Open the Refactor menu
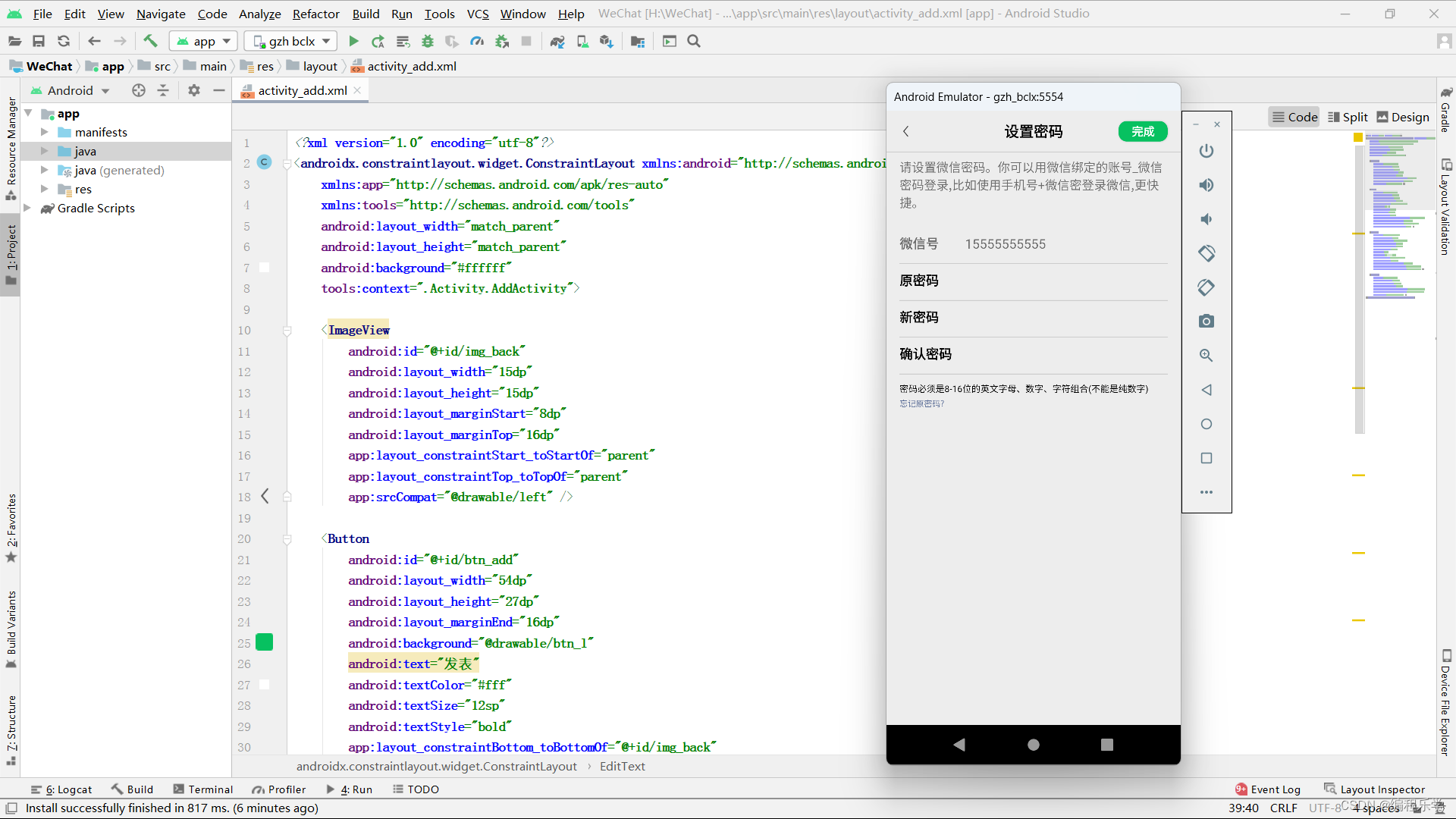 point(315,14)
